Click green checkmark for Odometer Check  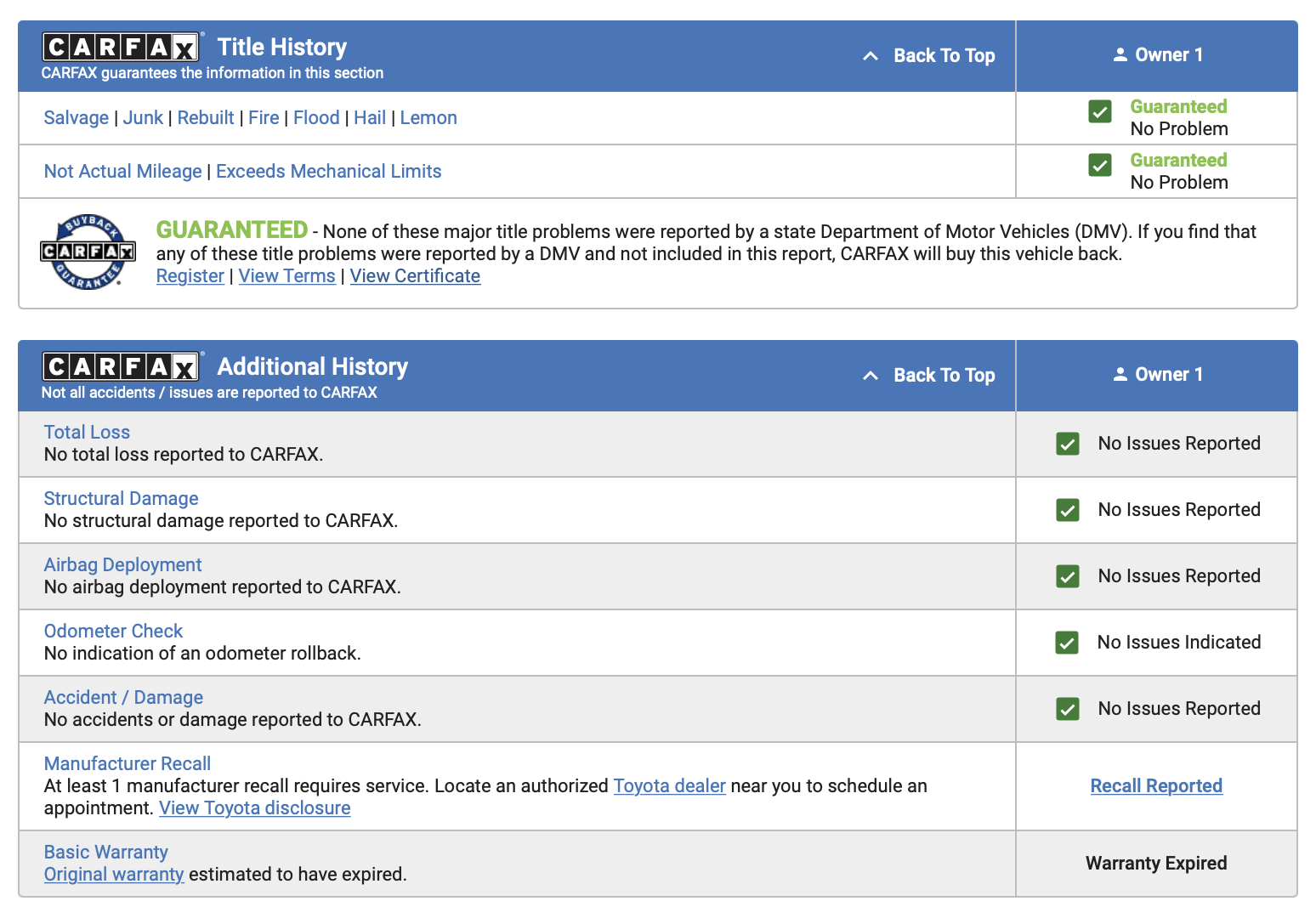pos(1067,643)
